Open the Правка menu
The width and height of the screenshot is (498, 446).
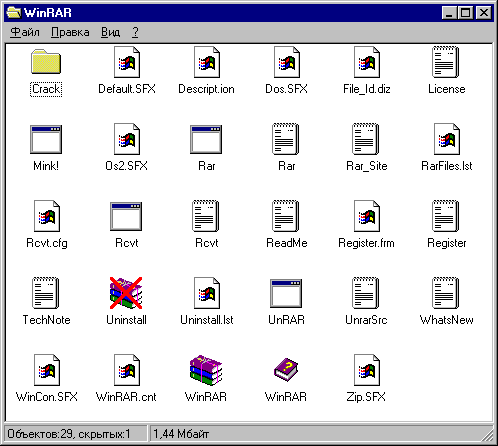[x=70, y=32]
